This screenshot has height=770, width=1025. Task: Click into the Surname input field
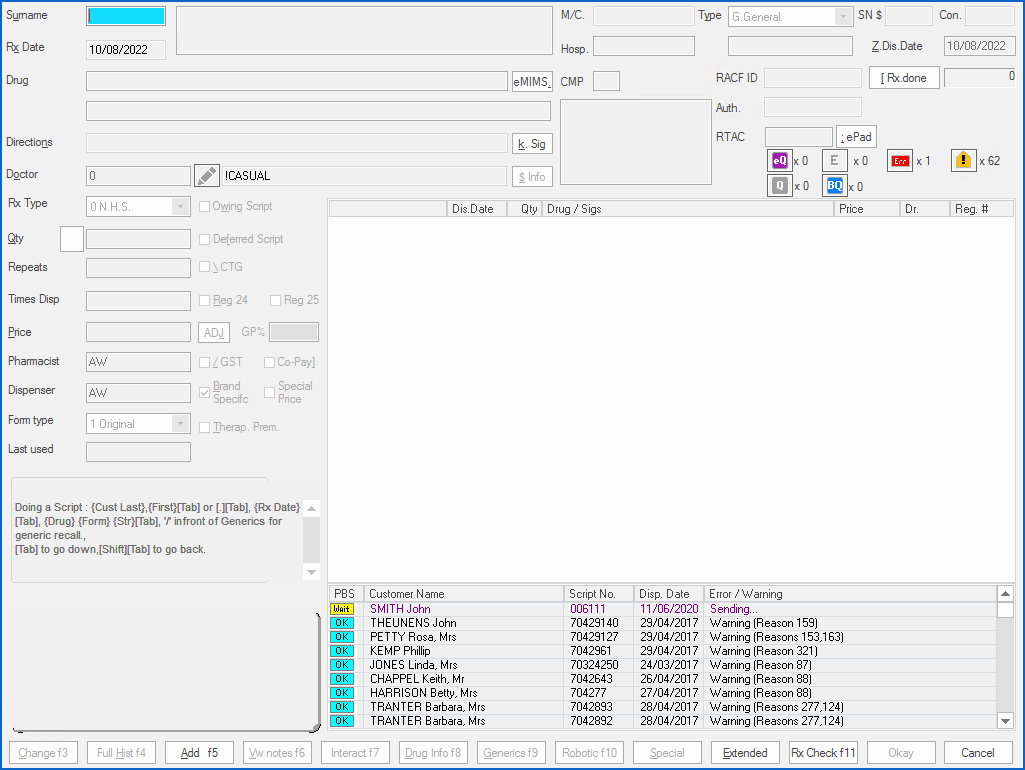[x=127, y=16]
